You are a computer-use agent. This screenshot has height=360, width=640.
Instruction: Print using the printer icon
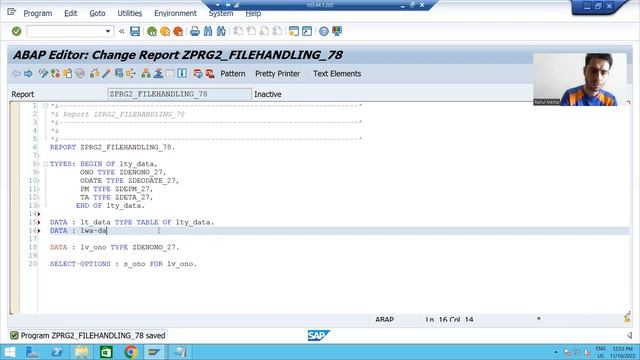(x=195, y=31)
